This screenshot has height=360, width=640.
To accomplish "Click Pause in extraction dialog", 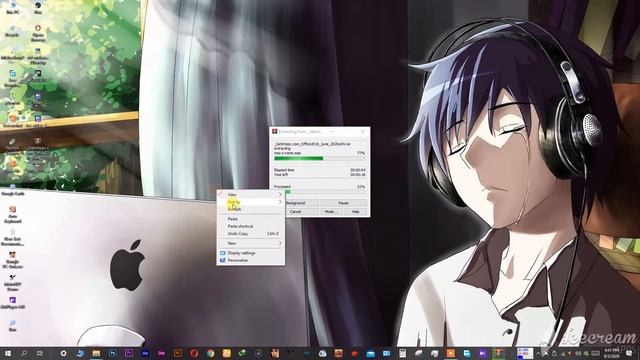I will (343, 203).
